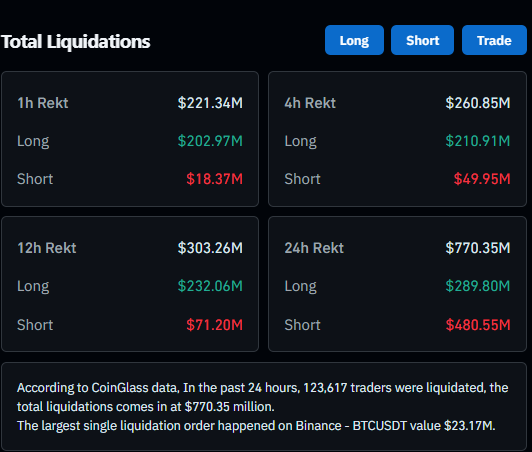Select the Total Liquidations heading
The image size is (532, 452).
pos(76,42)
